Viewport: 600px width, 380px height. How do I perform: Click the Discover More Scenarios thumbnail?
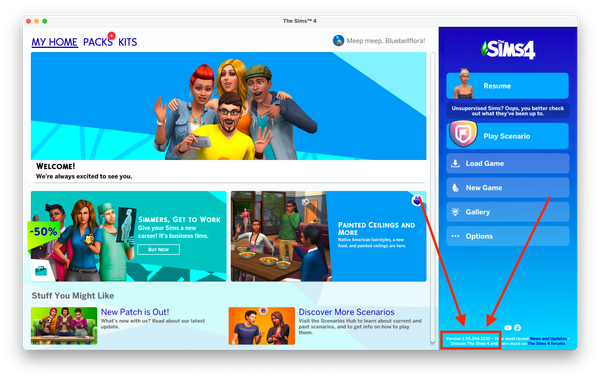(262, 326)
